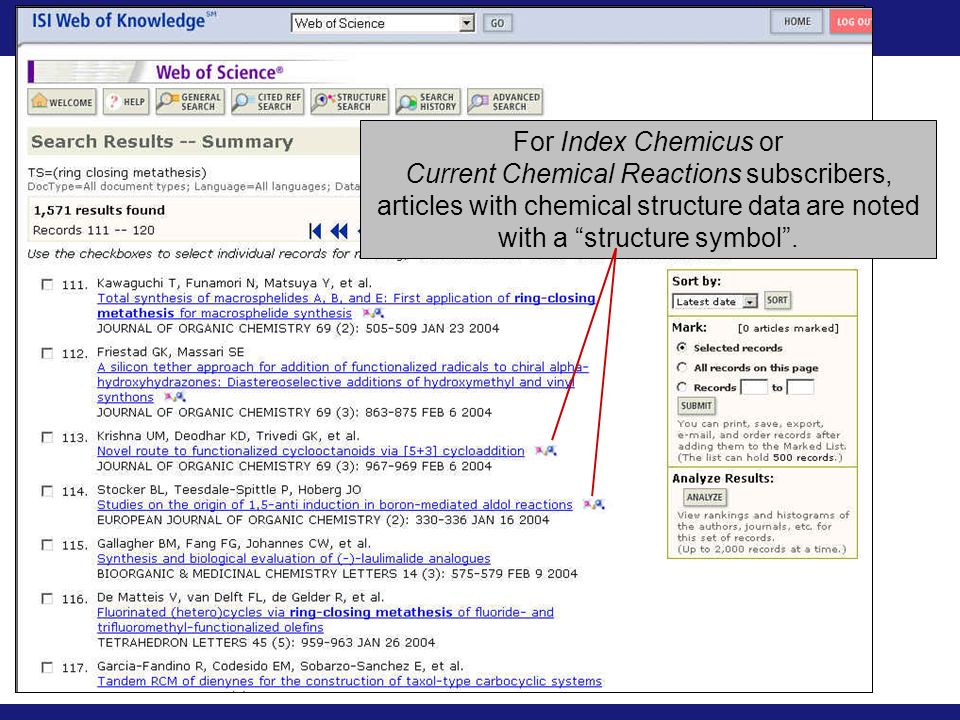The image size is (960, 720).
Task: Check the box for record 117
Action: click(47, 667)
